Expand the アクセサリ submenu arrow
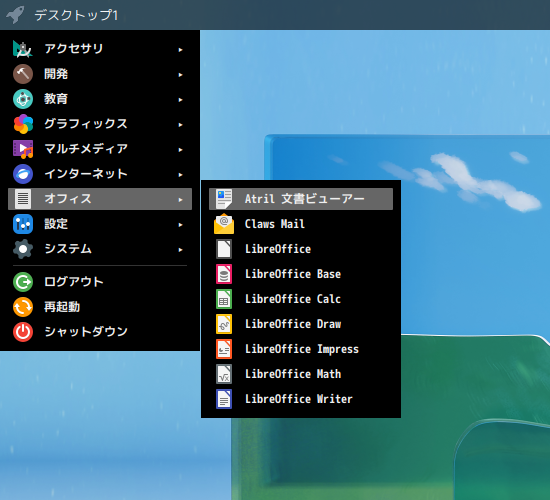The width and height of the screenshot is (550, 500). [x=180, y=50]
